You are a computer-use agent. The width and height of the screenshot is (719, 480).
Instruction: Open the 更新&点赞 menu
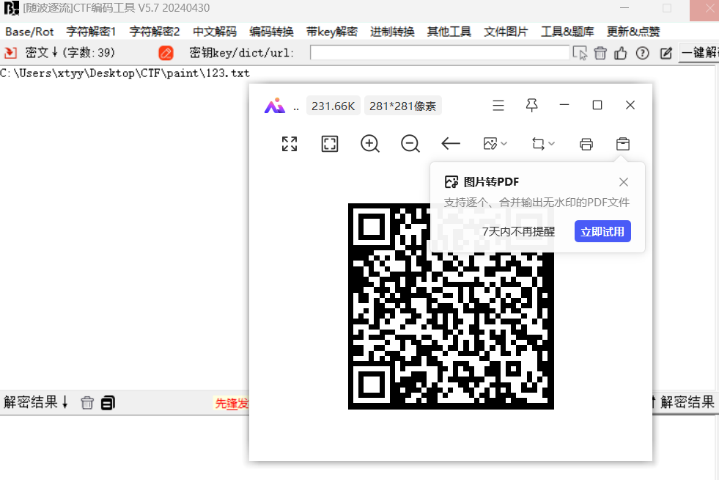[x=633, y=32]
